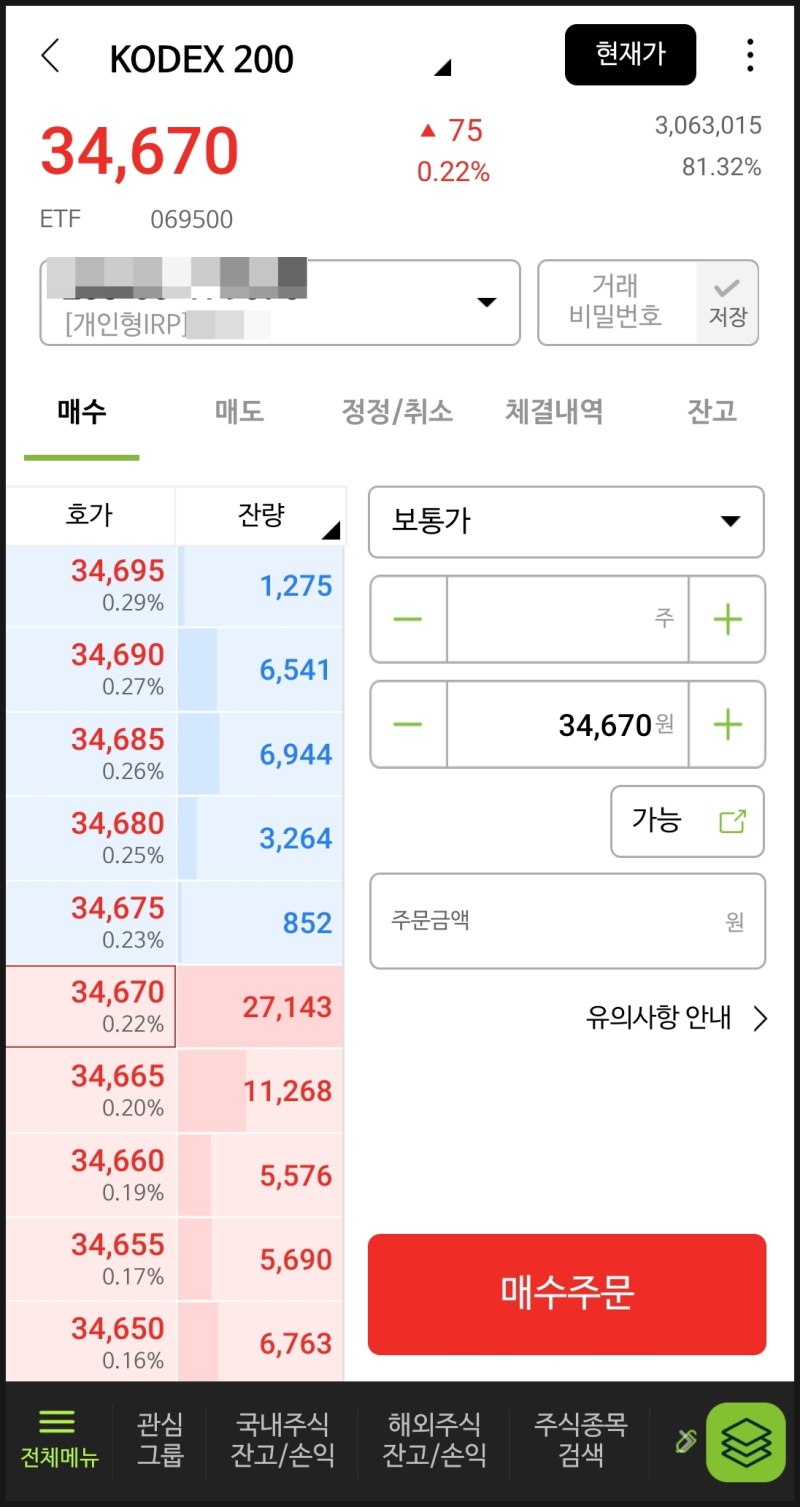The image size is (800, 1507).
Task: Tap the green layers icon bottom right corner
Action: point(745,1441)
